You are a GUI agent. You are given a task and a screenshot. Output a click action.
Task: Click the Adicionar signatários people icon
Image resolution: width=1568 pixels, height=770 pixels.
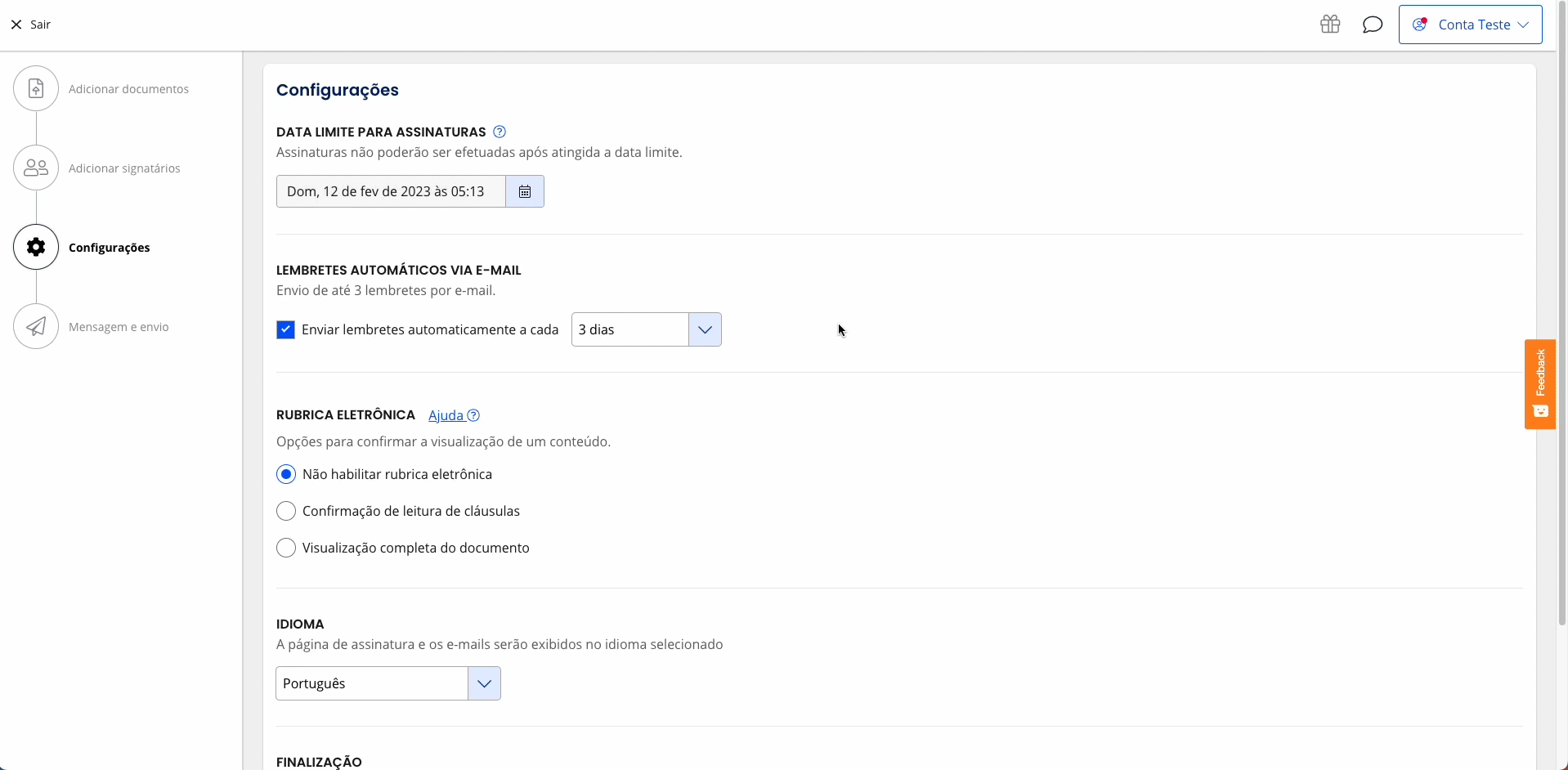[x=36, y=168]
